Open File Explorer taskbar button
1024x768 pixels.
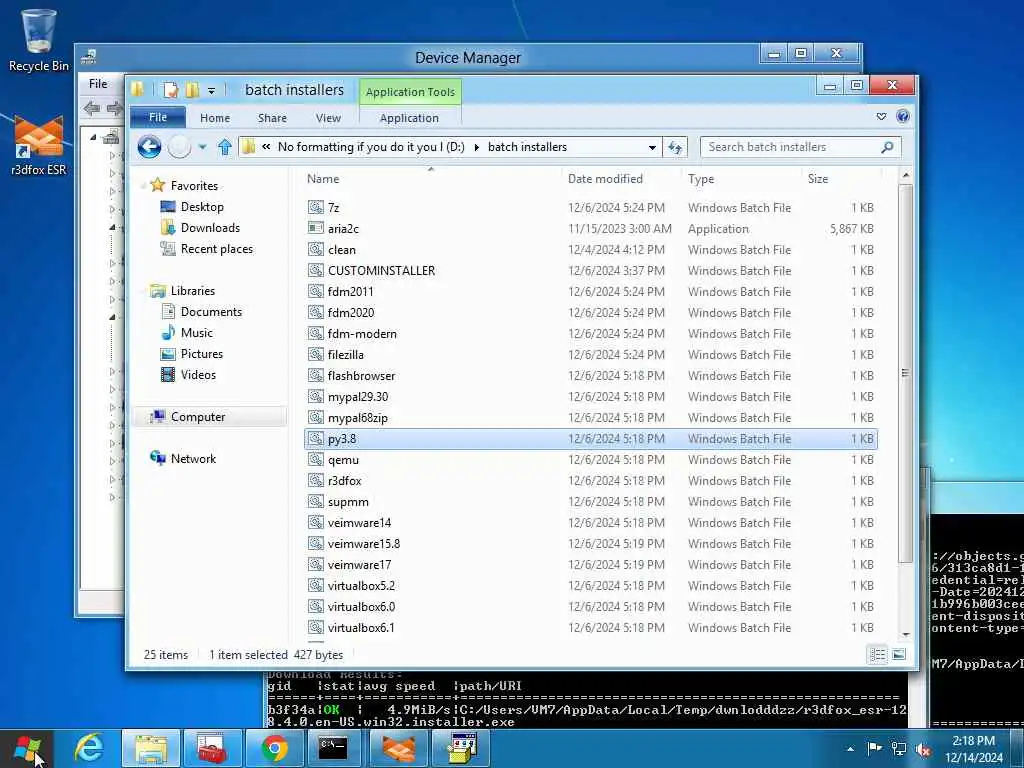point(151,748)
